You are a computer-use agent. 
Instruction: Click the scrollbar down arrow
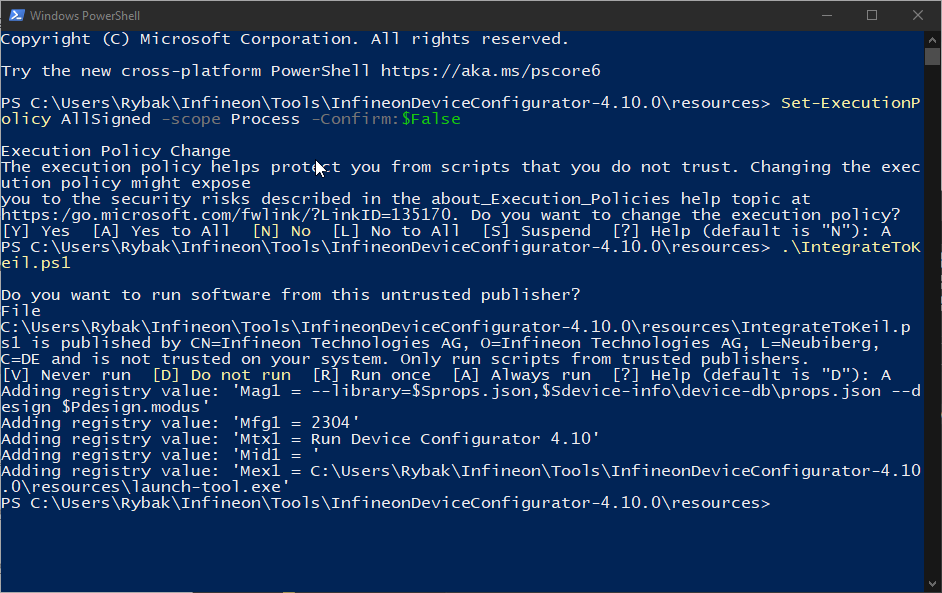tap(932, 583)
